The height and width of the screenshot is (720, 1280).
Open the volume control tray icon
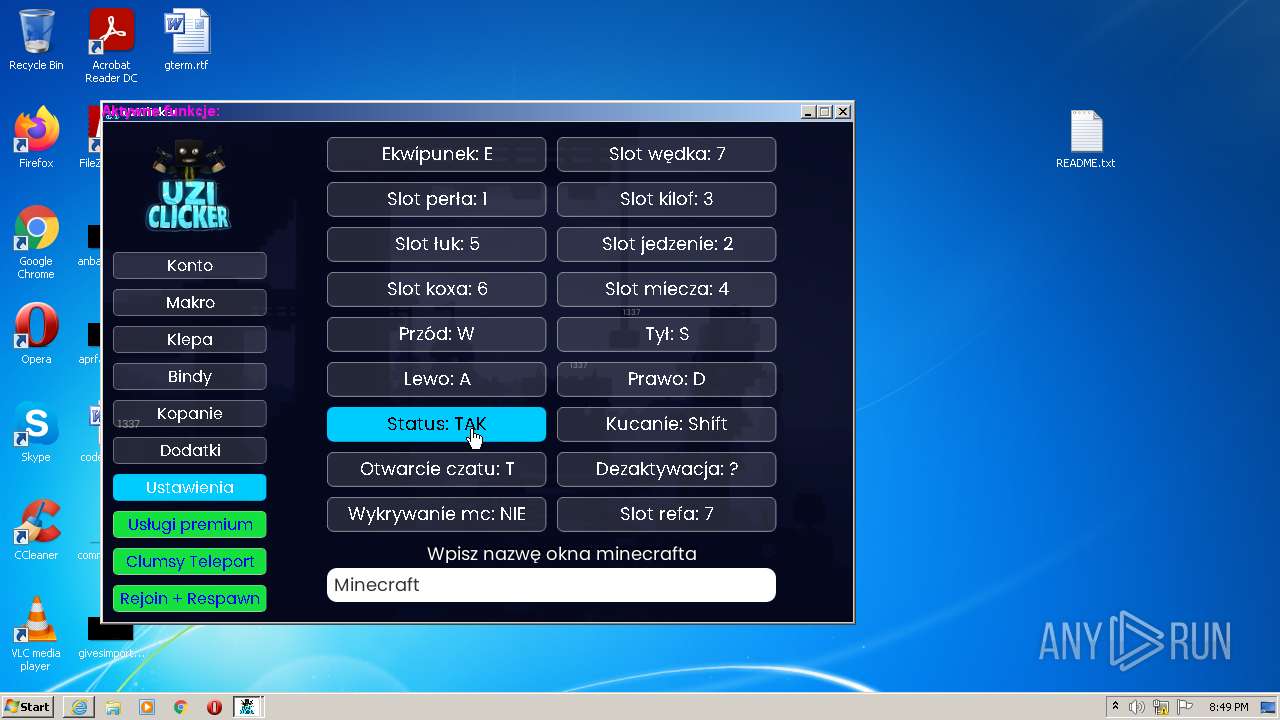(x=1137, y=707)
